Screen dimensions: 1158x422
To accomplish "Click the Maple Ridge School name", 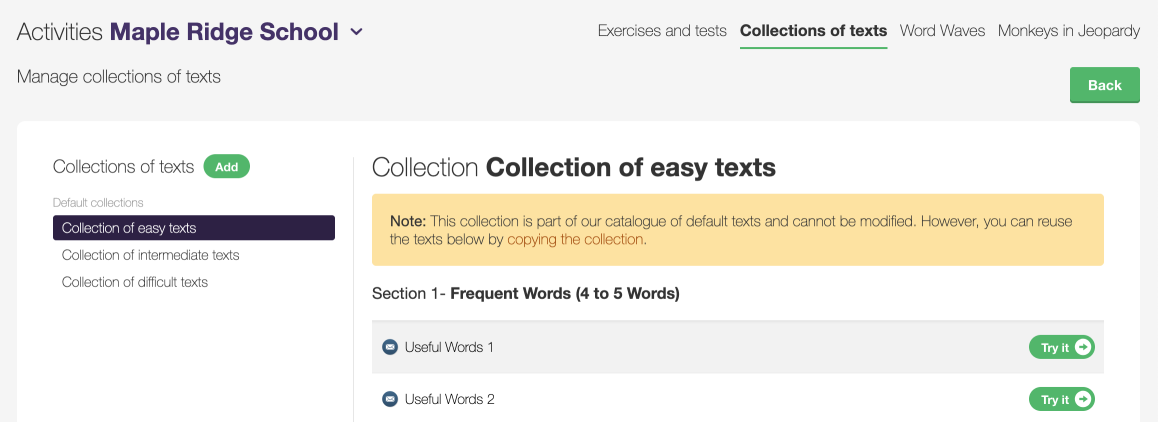I will pyautogui.click(x=224, y=32).
